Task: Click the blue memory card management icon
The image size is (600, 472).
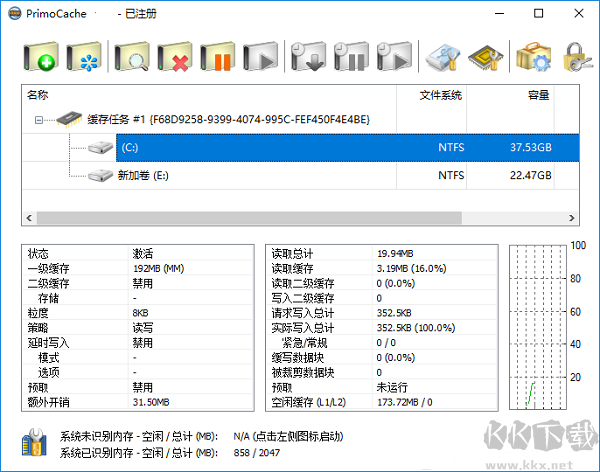Action: click(x=443, y=57)
